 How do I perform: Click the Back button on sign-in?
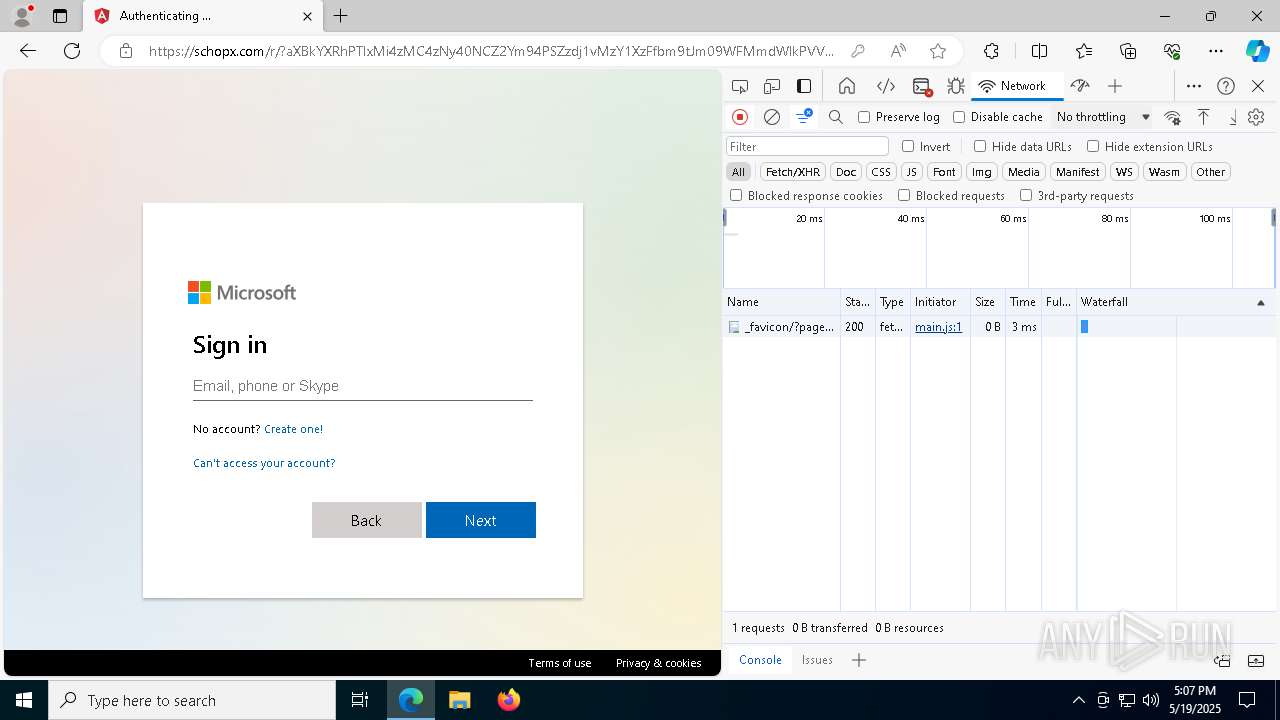[x=366, y=520]
